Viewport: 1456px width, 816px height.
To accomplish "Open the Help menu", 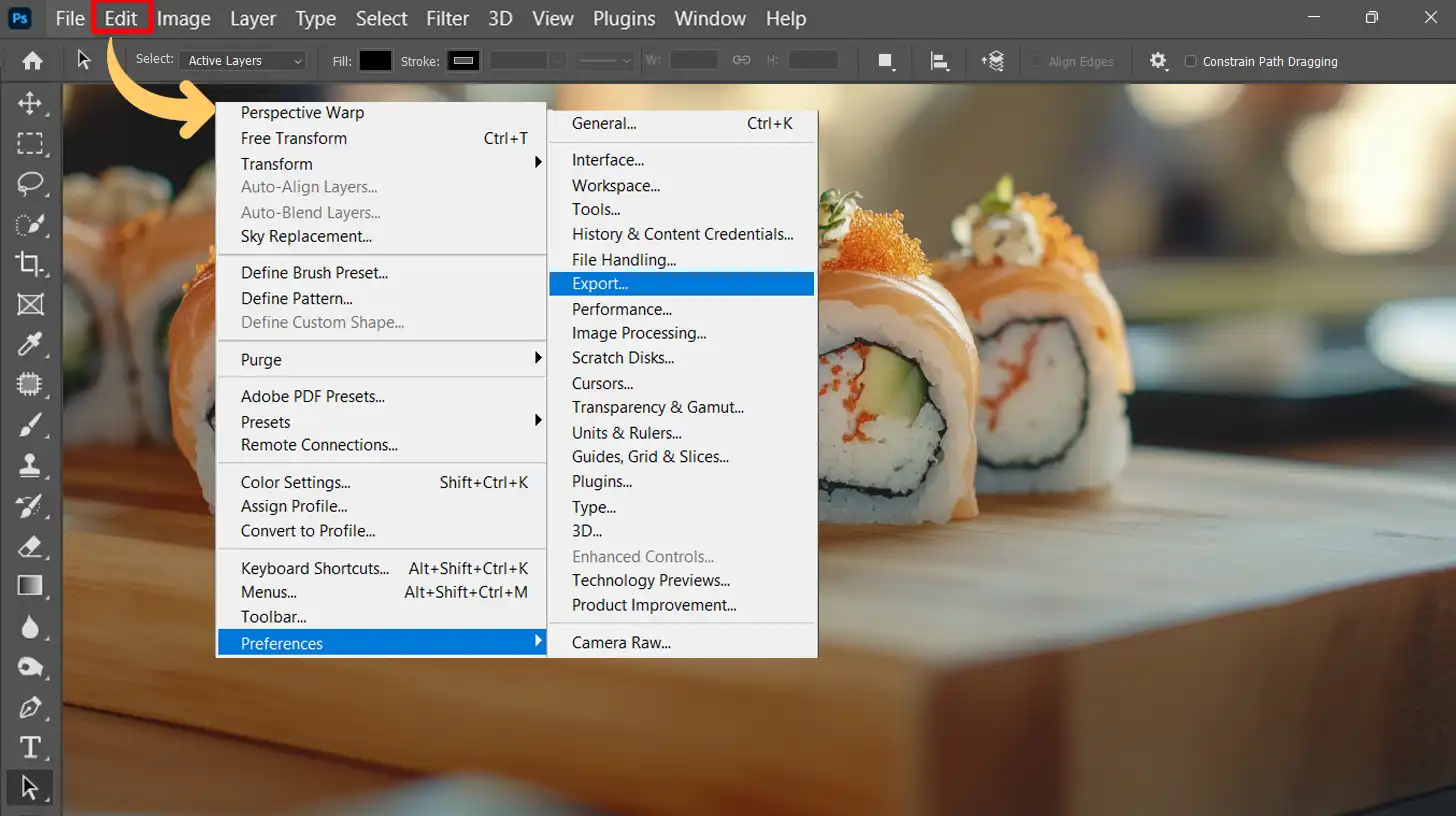I will tap(785, 18).
